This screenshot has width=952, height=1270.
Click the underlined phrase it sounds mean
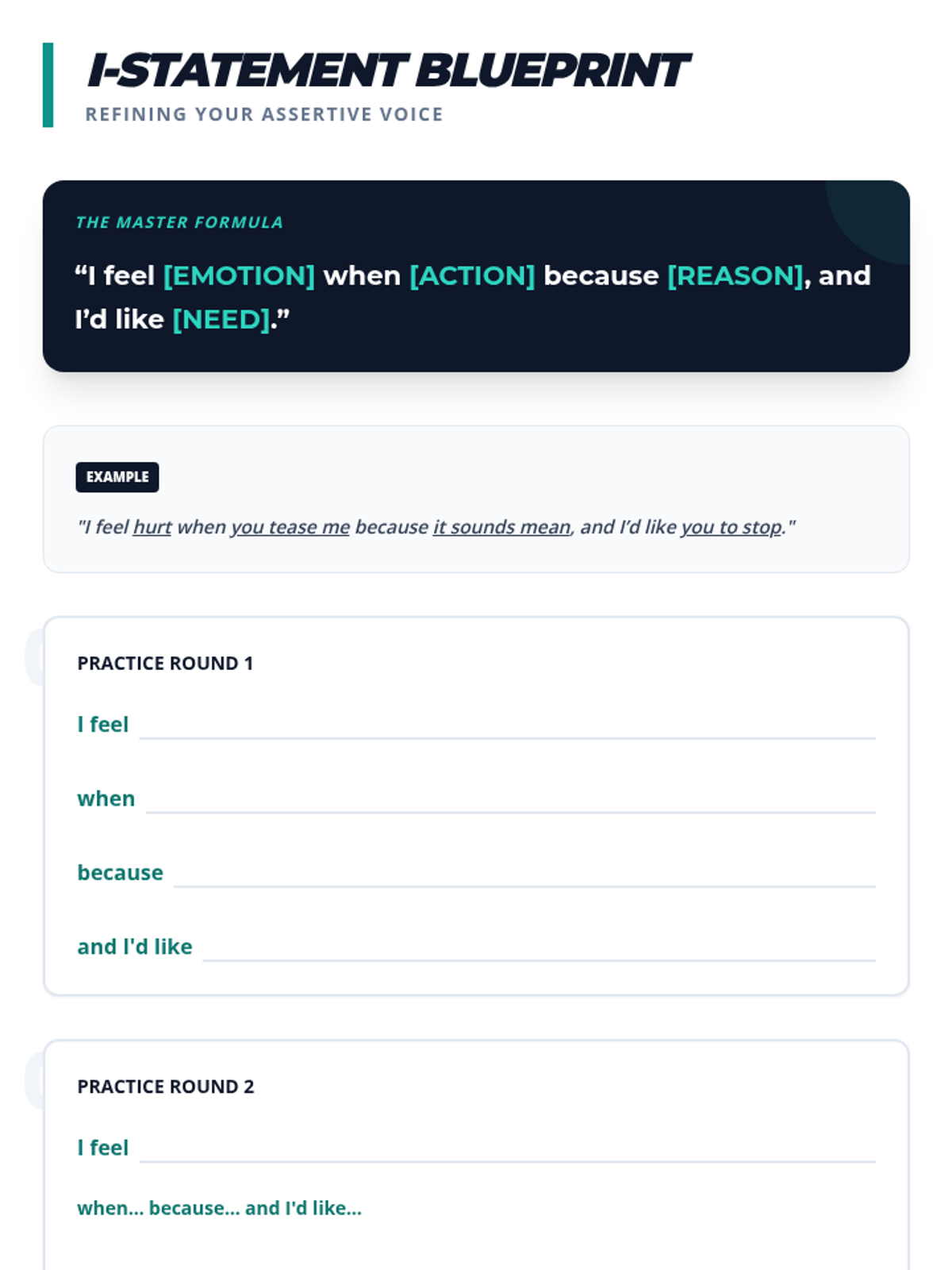click(x=501, y=527)
